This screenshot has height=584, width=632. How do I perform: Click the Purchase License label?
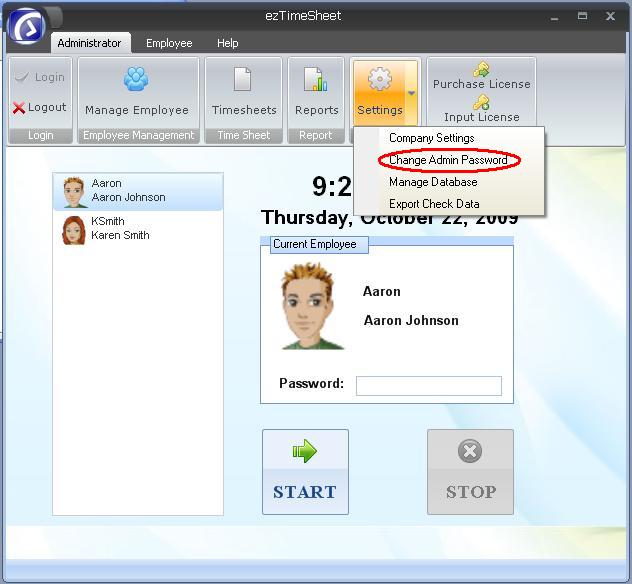(482, 84)
